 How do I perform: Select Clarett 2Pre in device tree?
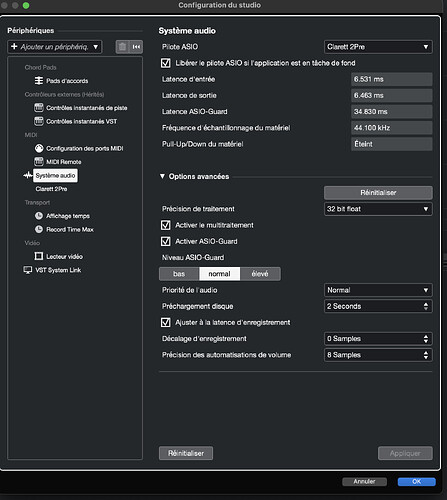(51, 189)
